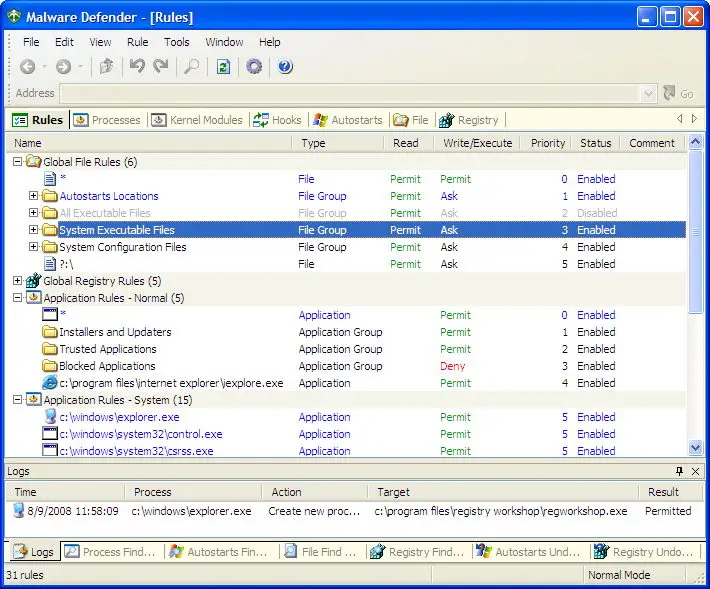Click rules list scrollbar down arrow

coord(696,448)
